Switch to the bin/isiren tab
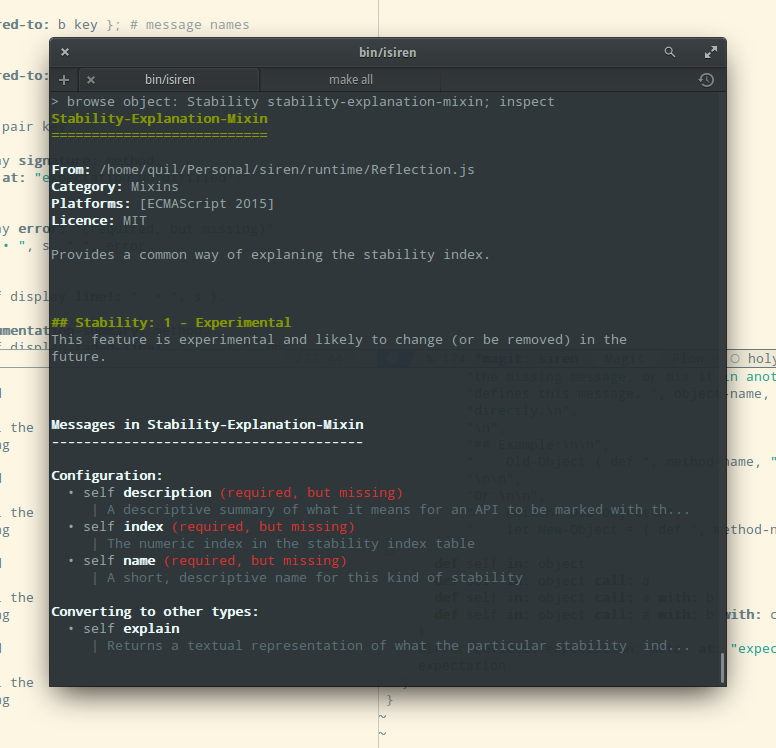 tap(170, 80)
